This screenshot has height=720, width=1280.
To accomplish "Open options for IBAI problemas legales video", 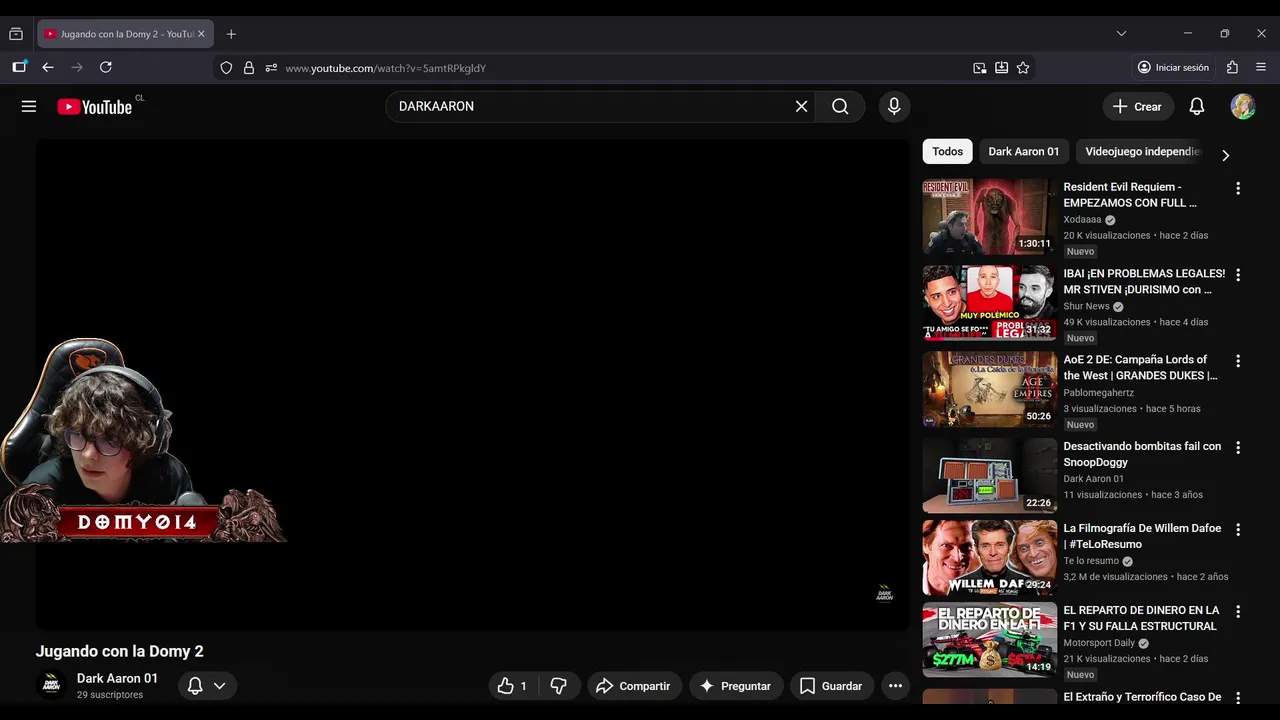I will click(x=1238, y=274).
